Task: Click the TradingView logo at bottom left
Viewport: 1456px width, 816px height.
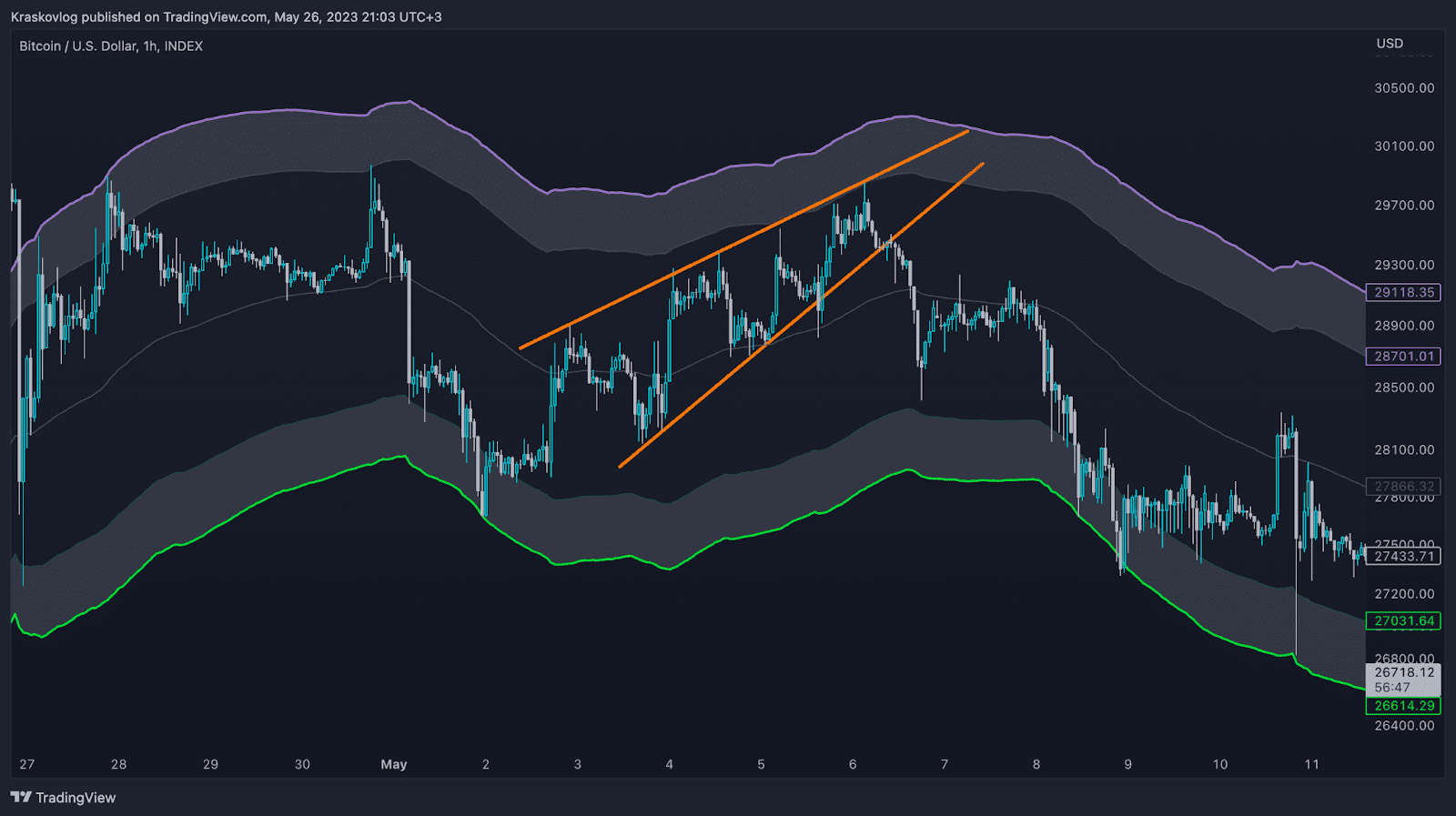Action: coord(64,798)
